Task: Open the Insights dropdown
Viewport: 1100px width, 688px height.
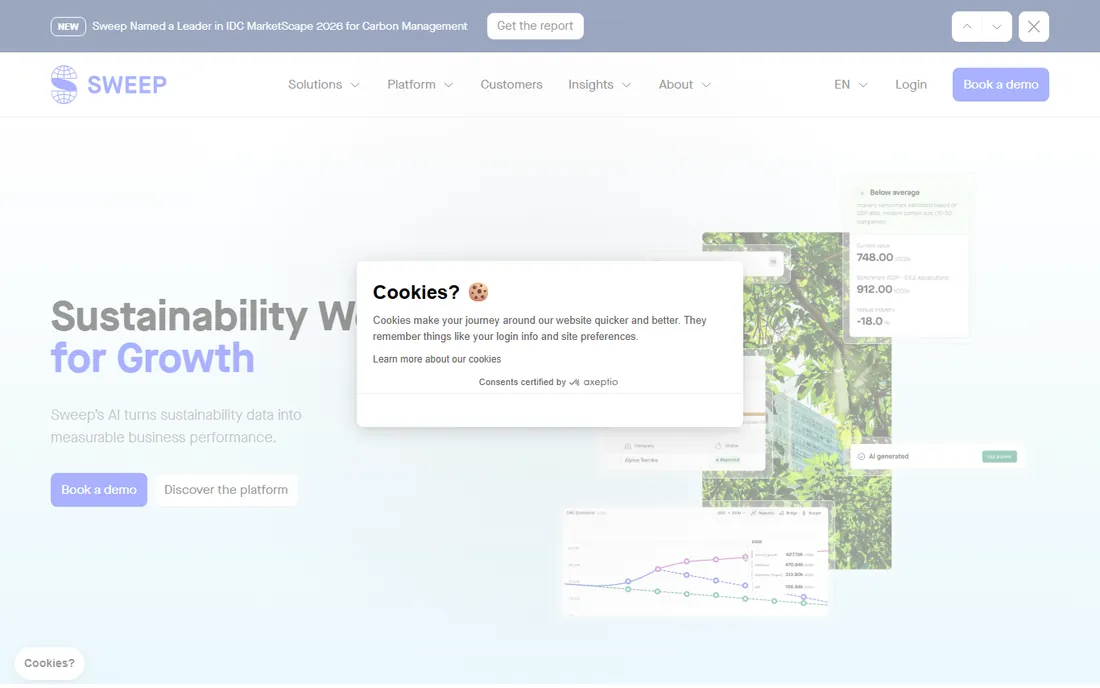Action: (x=599, y=85)
